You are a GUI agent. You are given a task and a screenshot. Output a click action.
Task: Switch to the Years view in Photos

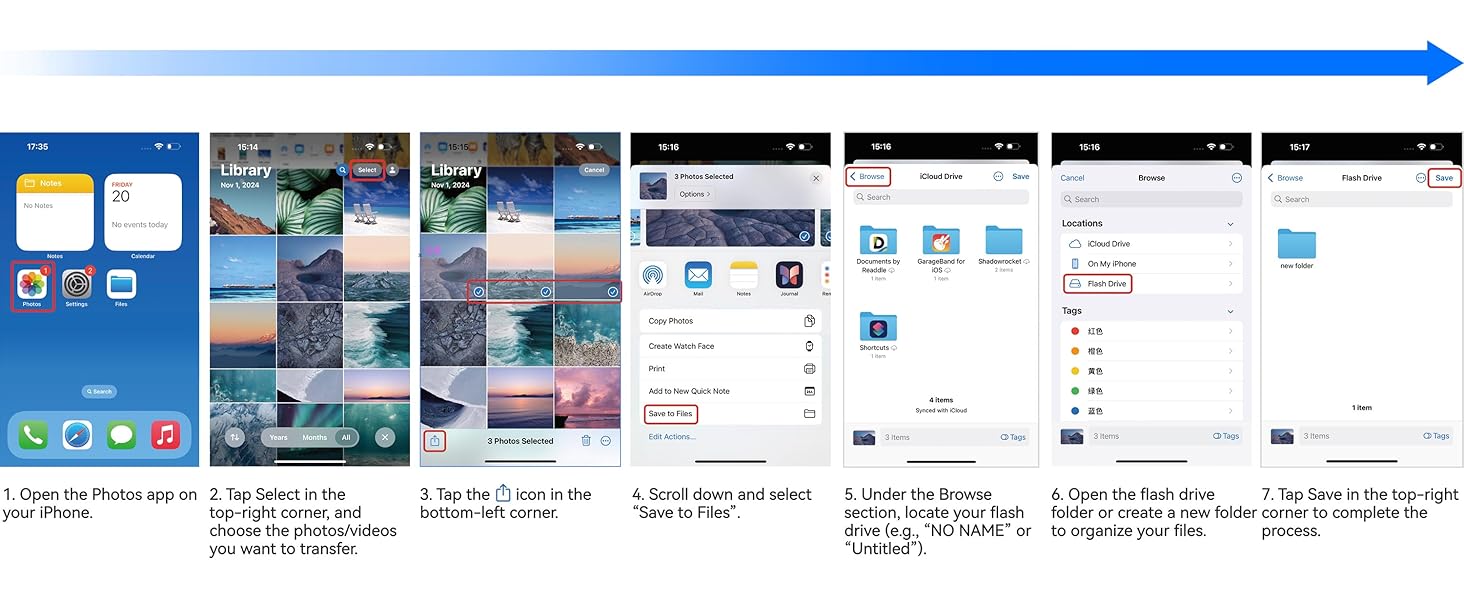pyautogui.click(x=279, y=437)
